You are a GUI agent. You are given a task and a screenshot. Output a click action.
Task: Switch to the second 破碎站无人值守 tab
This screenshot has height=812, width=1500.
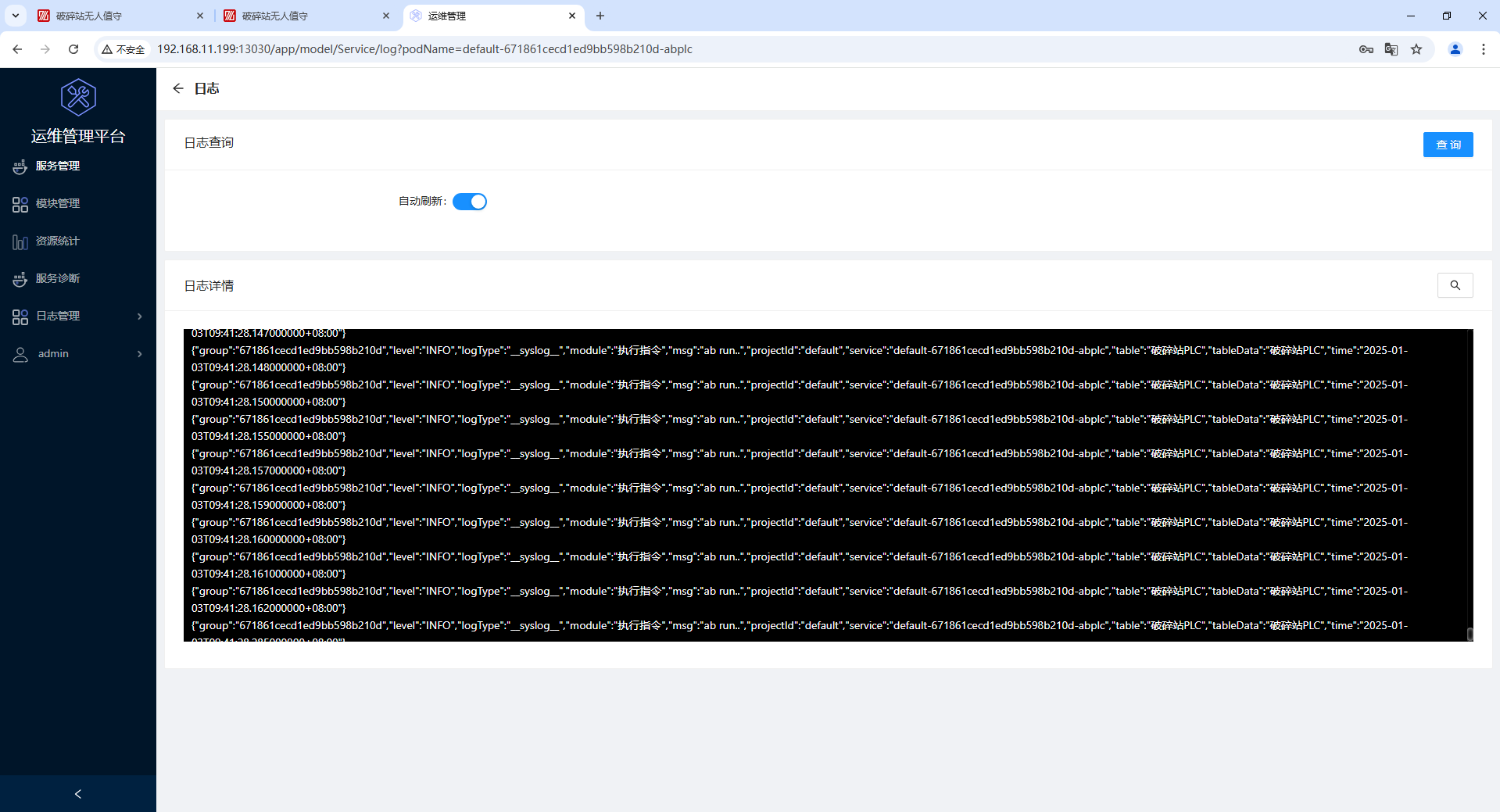coord(305,16)
